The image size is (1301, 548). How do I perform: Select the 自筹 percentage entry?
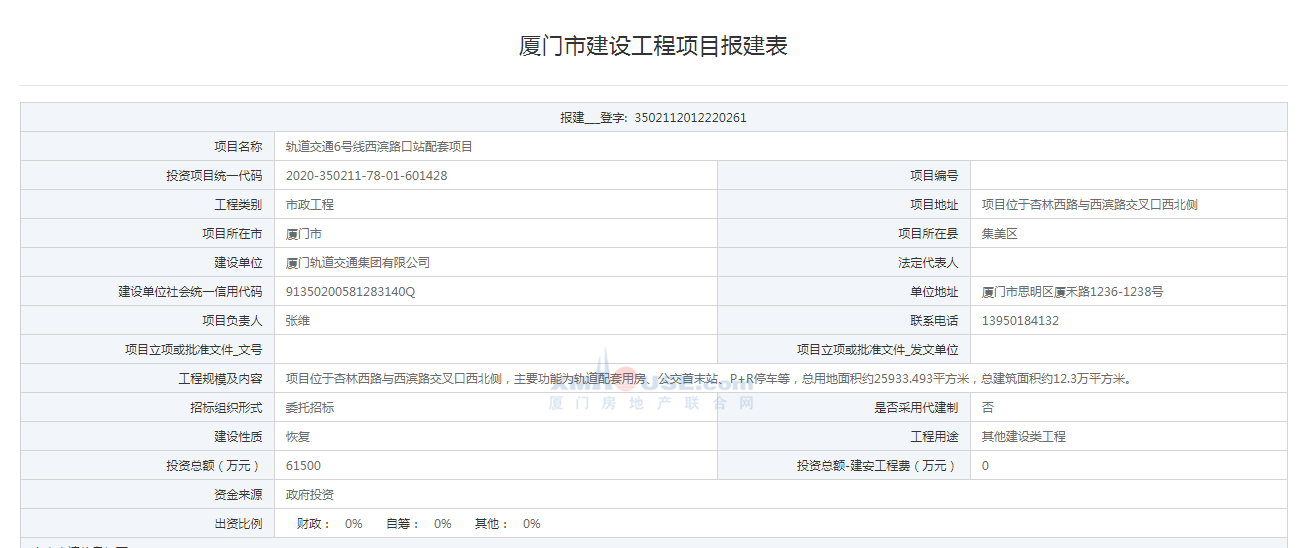(x=419, y=524)
